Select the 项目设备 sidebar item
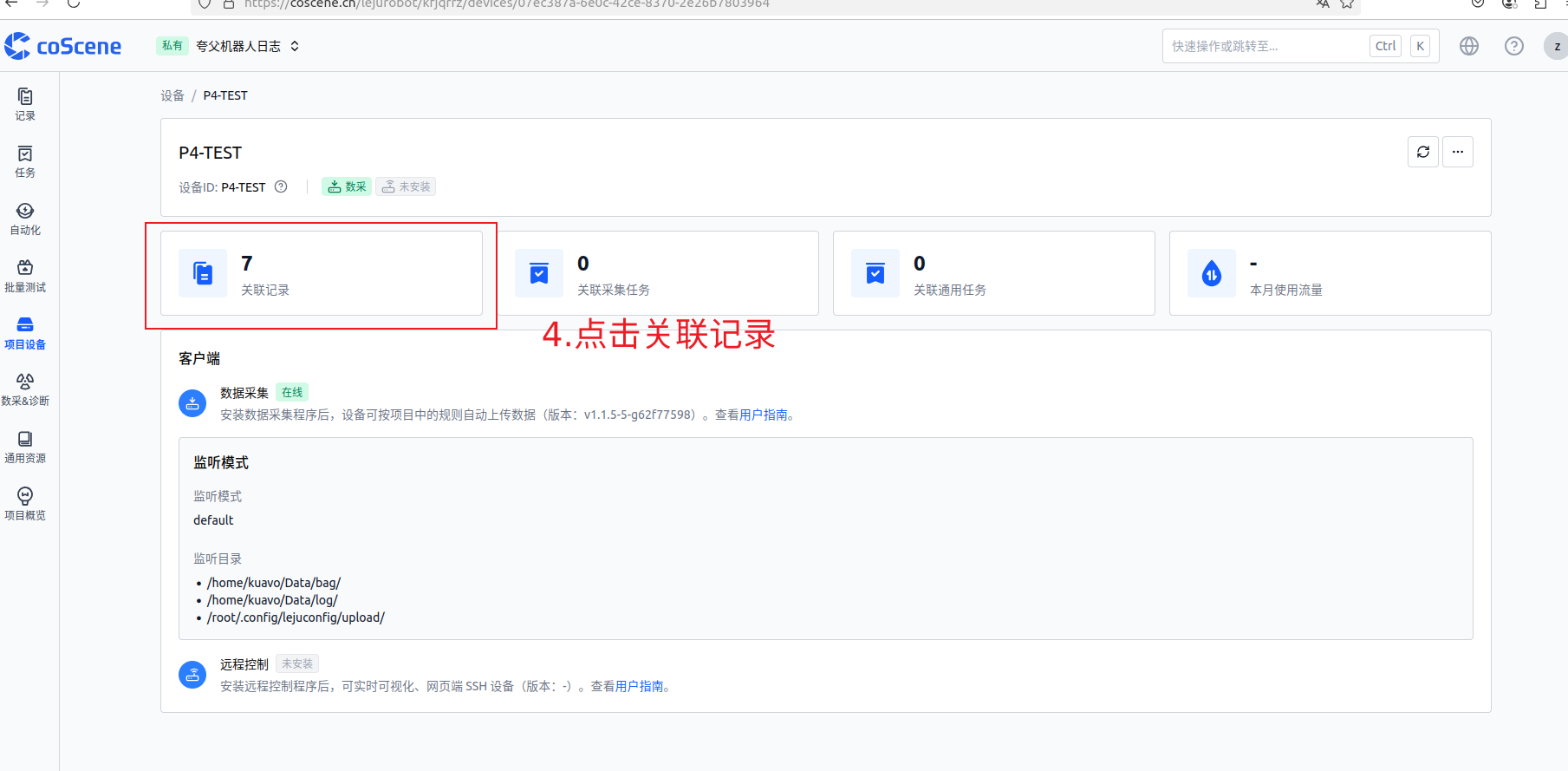Screen dimensions: 1568x771 tap(25, 333)
